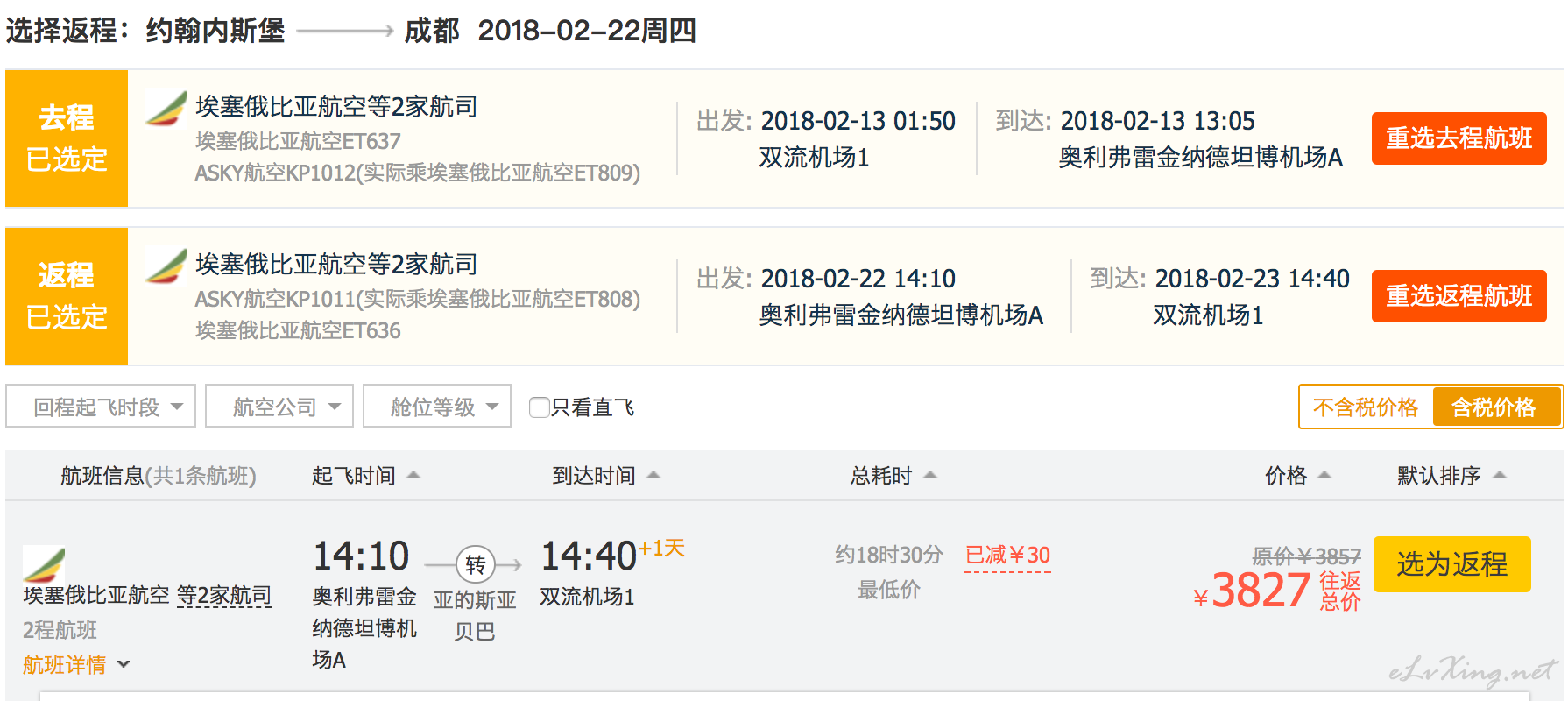Expand 航班详情 flight details
This screenshot has width=1568, height=701.
point(76,665)
